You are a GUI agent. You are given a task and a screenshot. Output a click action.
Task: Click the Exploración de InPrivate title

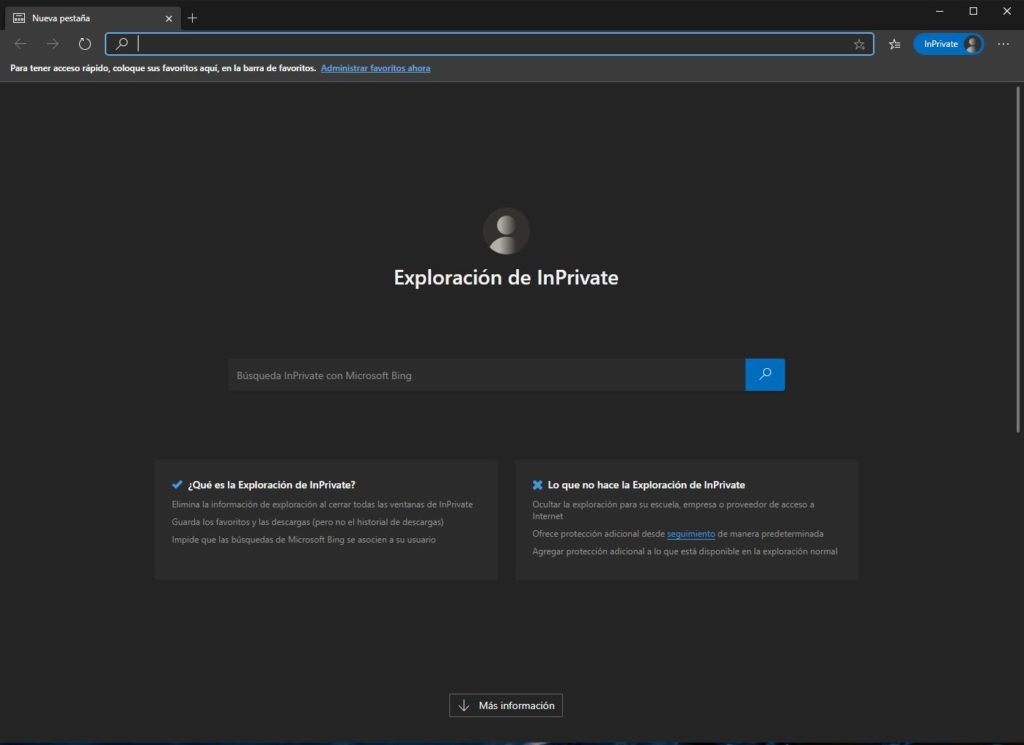[x=506, y=277]
